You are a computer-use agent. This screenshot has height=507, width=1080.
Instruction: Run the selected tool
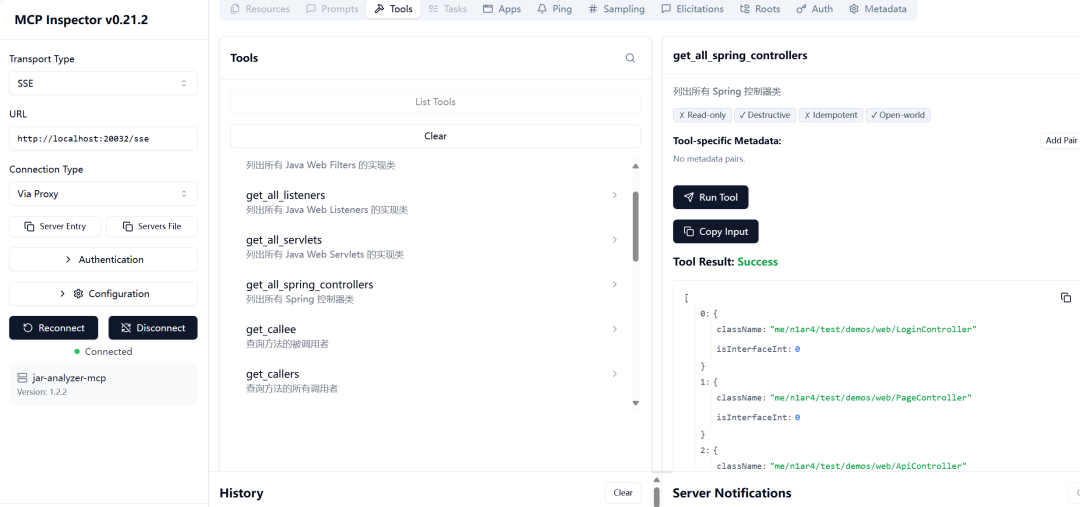click(x=711, y=197)
